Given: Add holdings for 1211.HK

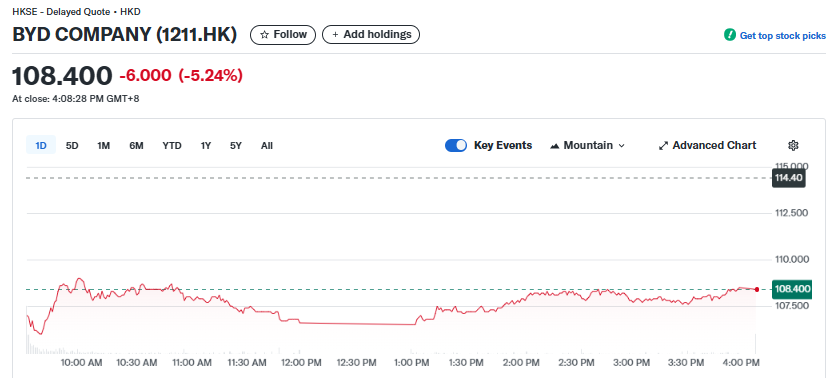Looking at the screenshot, I should pyautogui.click(x=371, y=35).
